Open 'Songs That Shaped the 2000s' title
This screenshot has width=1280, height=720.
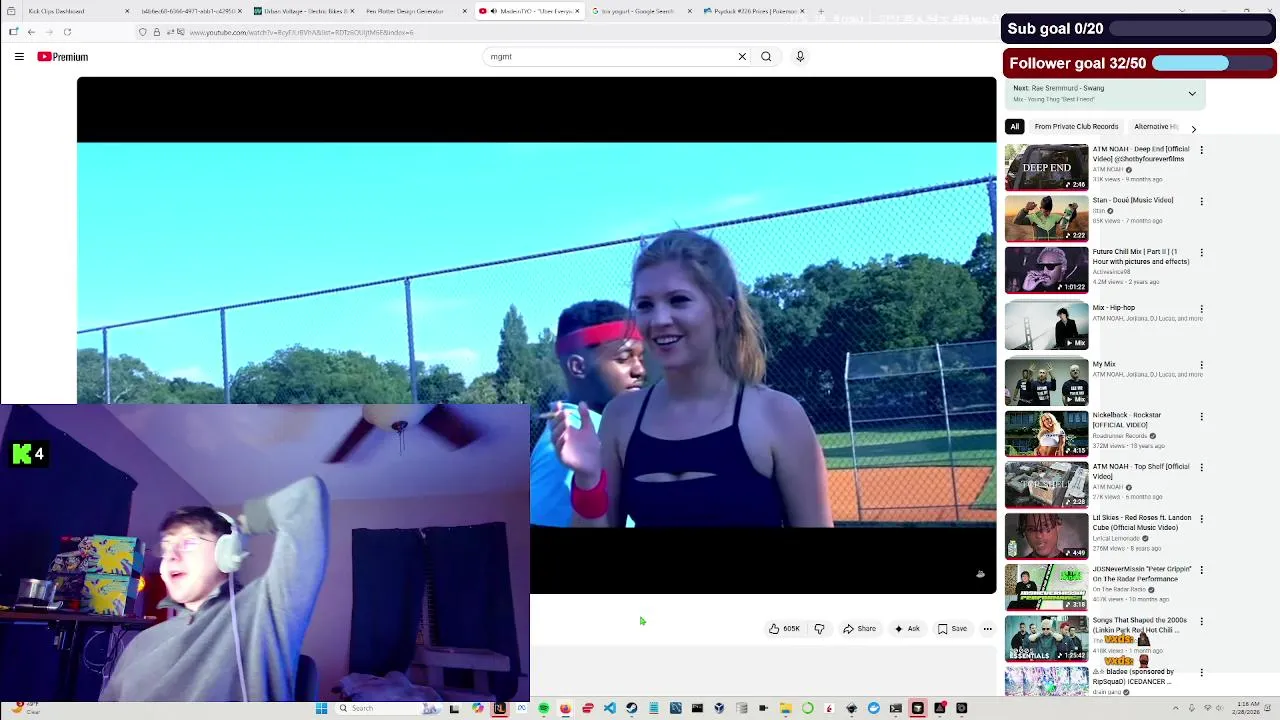coord(1140,625)
